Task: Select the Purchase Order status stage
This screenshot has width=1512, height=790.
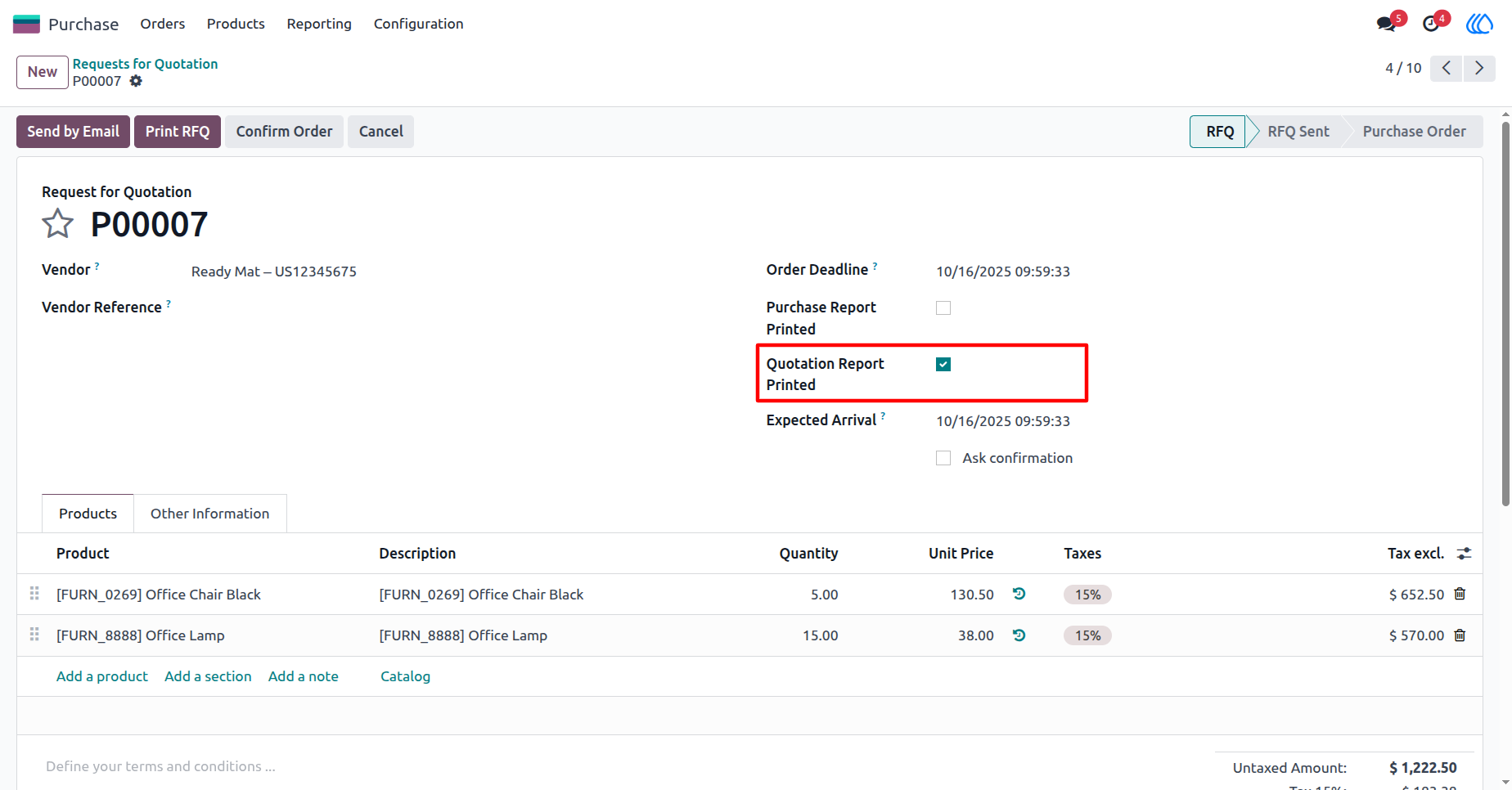Action: pos(1414,132)
